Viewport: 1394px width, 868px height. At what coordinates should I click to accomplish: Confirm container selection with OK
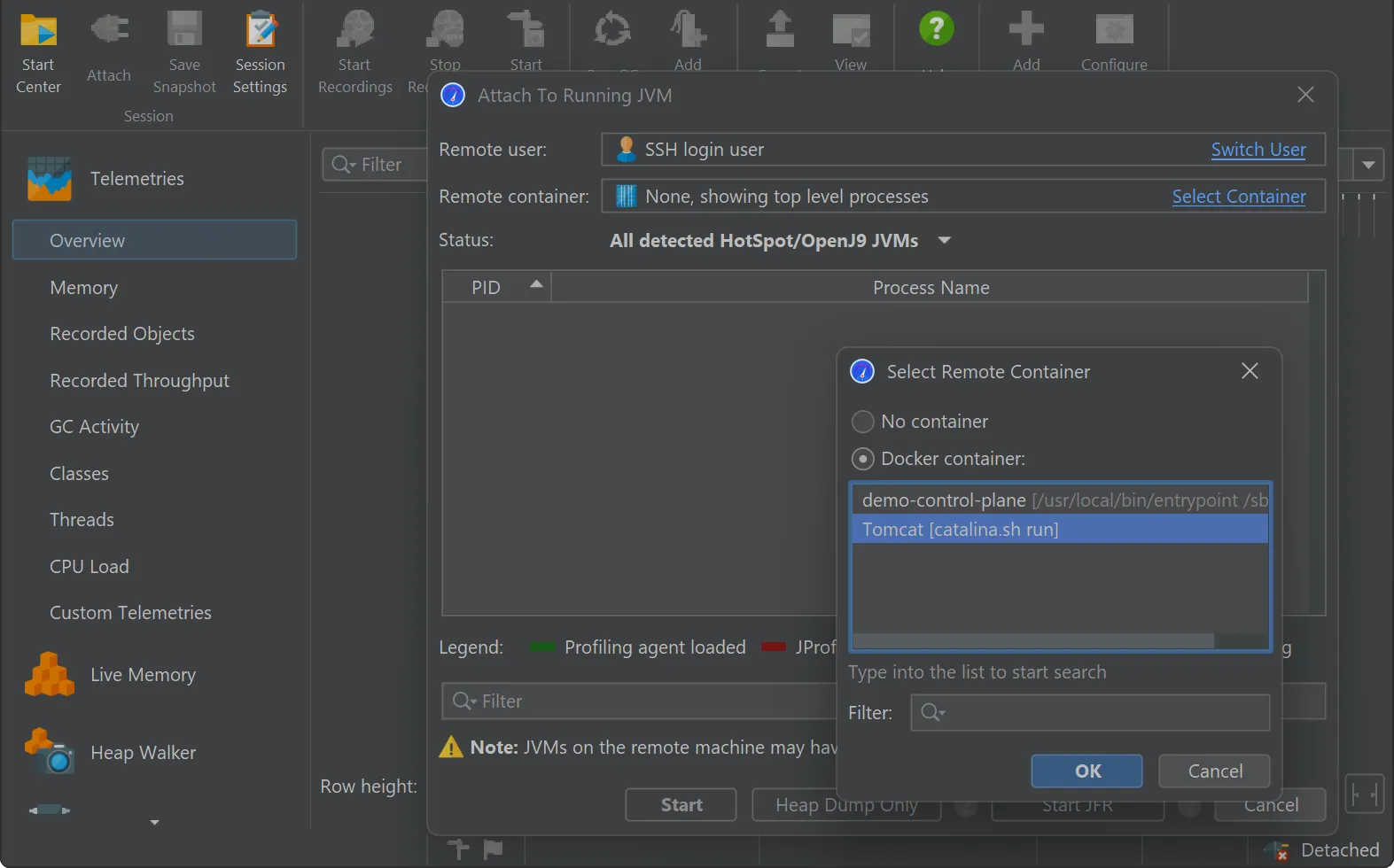(1086, 771)
